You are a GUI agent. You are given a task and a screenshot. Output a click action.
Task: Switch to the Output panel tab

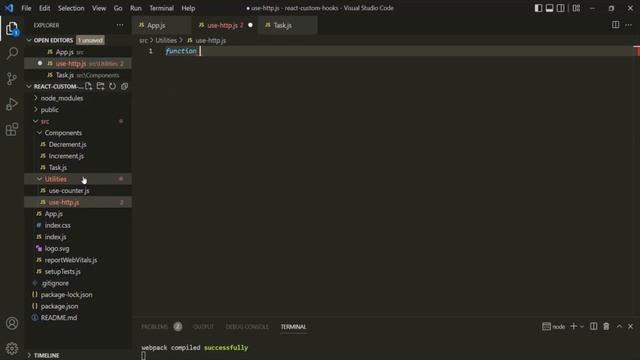[x=203, y=327]
